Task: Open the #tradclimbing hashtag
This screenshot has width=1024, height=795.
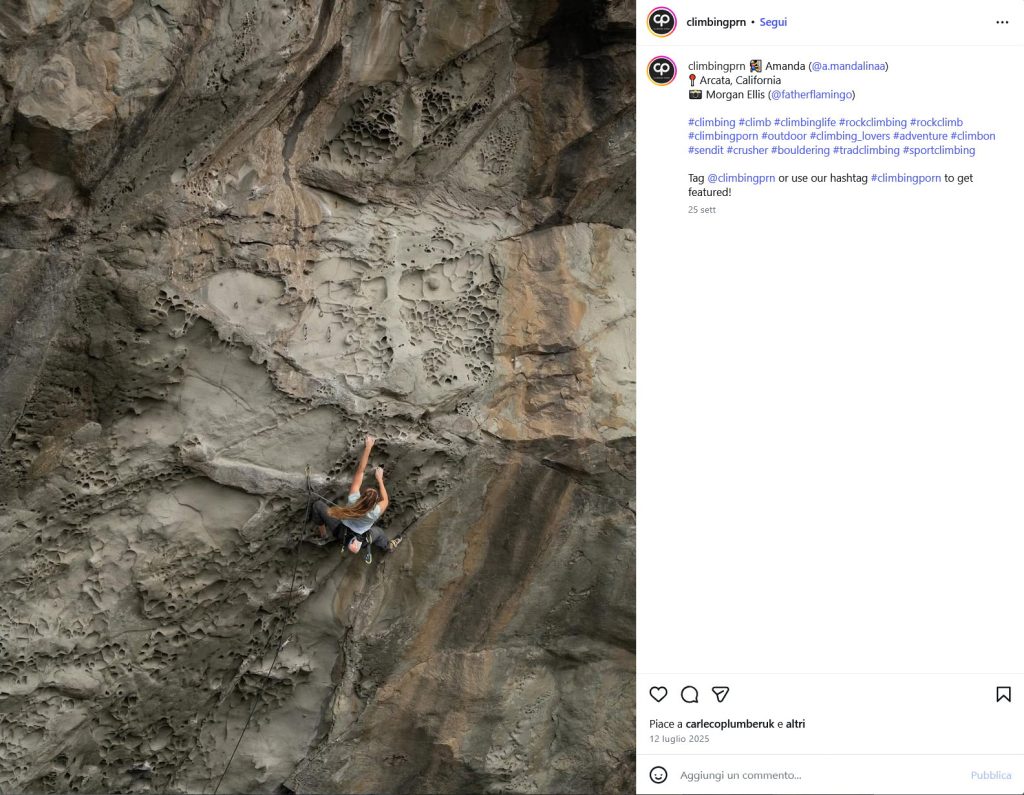Action: point(866,150)
